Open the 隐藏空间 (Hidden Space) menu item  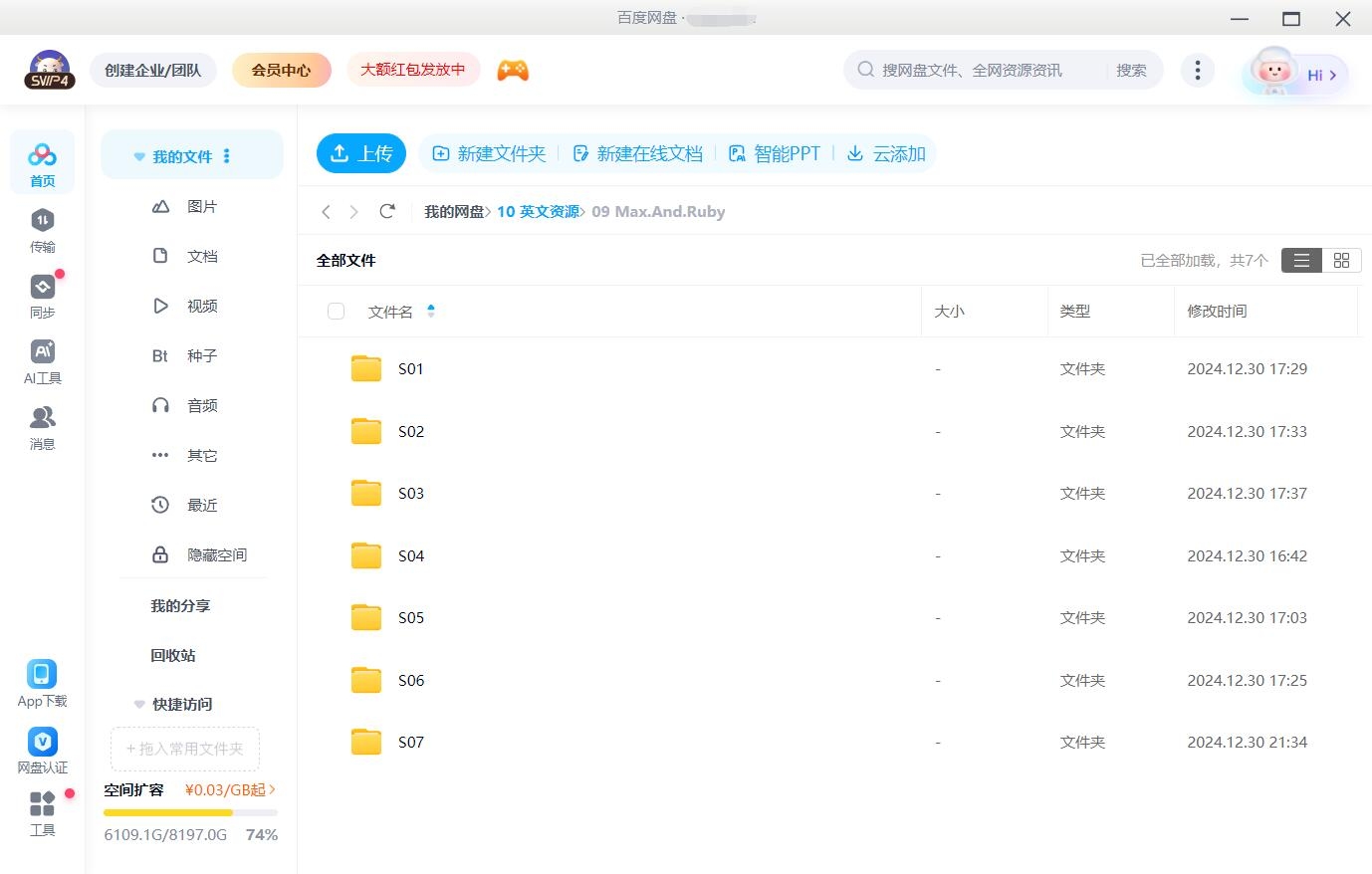(x=216, y=554)
